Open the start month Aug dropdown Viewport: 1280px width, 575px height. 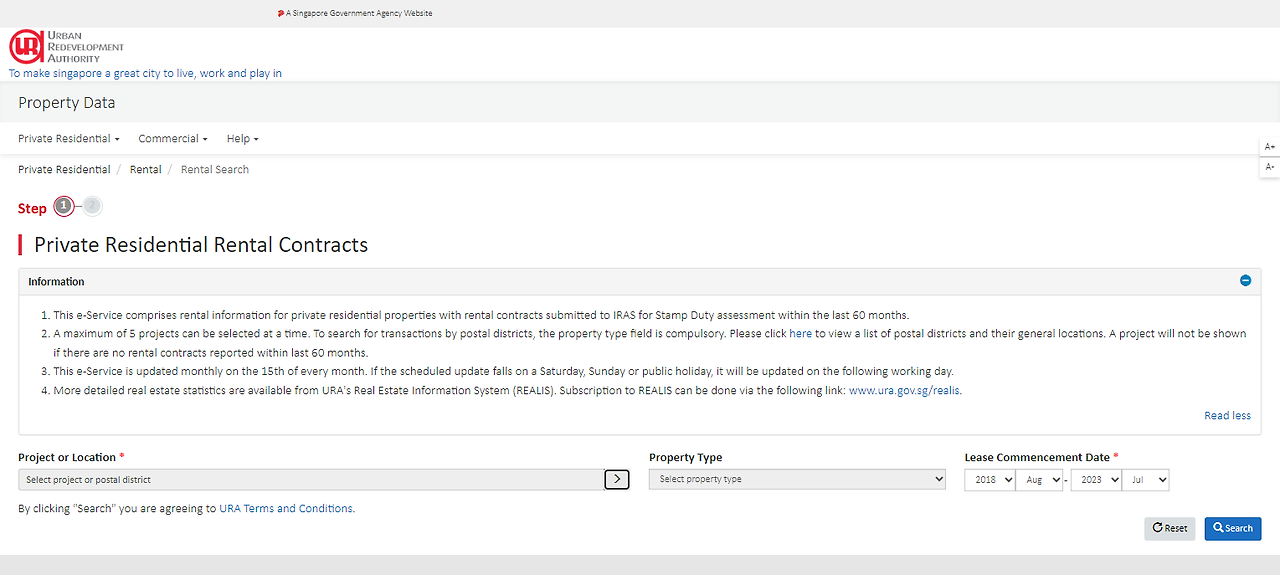[1038, 480]
